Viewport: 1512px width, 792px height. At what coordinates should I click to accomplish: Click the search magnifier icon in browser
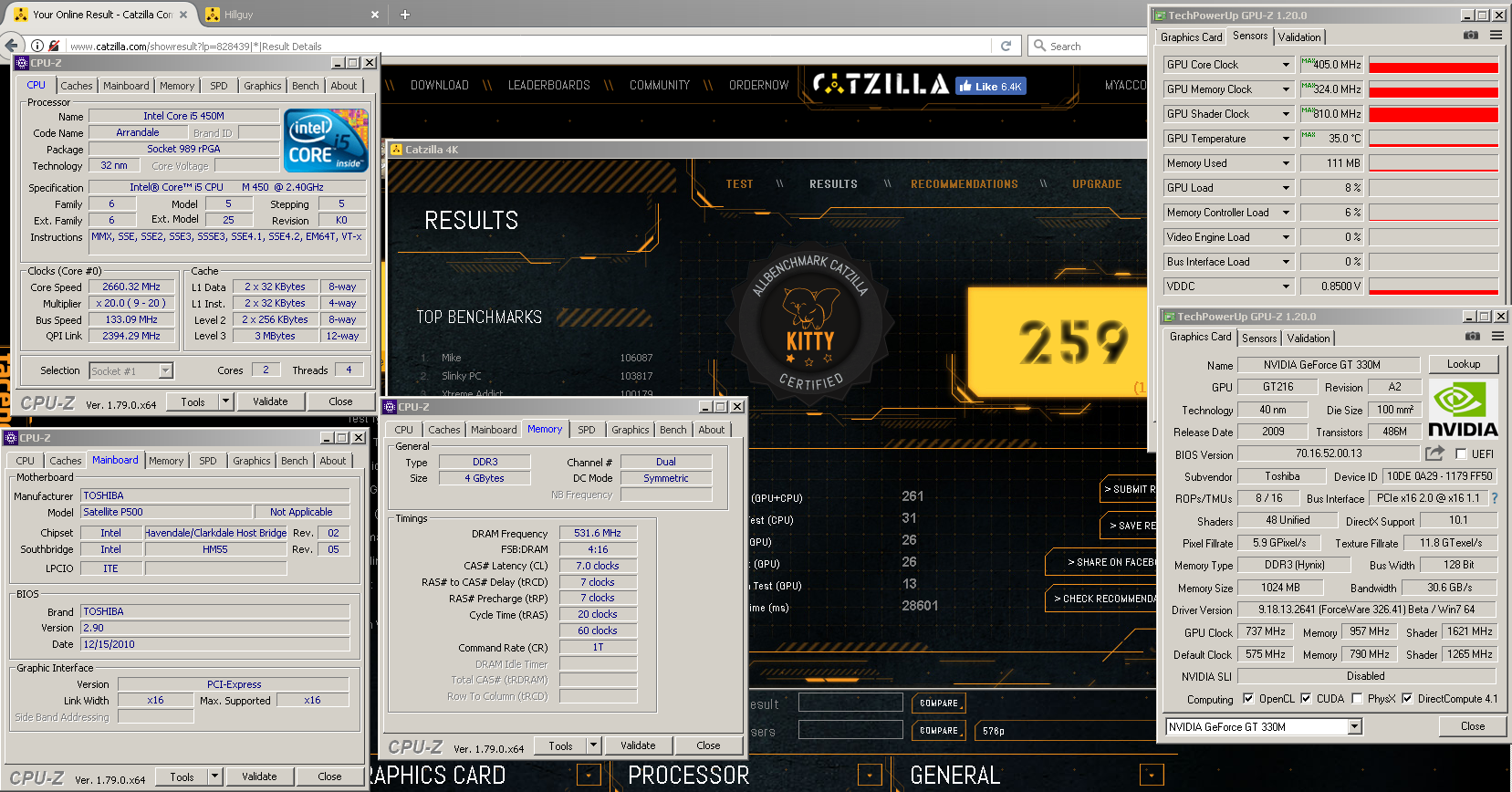tap(1039, 46)
